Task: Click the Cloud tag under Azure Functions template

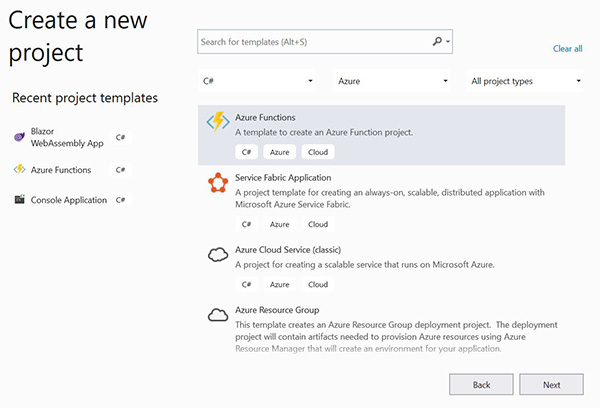Action: 318,152
